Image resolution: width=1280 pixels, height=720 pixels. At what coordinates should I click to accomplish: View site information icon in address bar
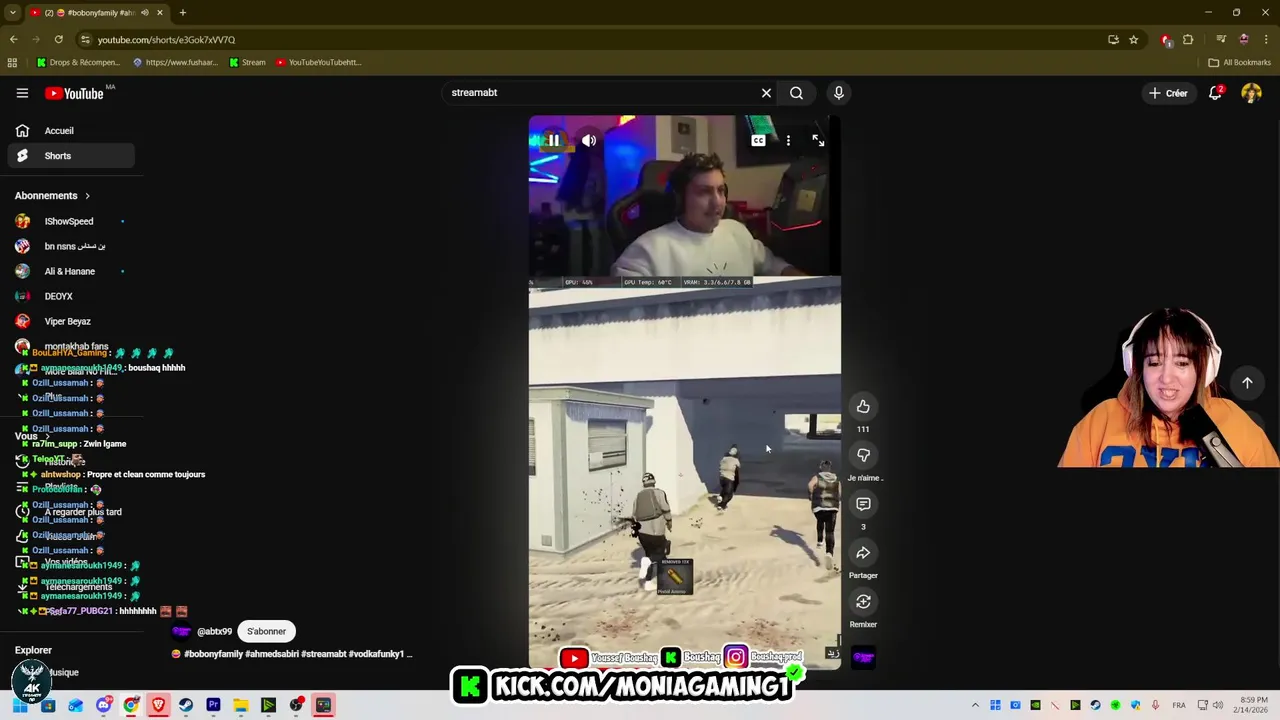[86, 40]
